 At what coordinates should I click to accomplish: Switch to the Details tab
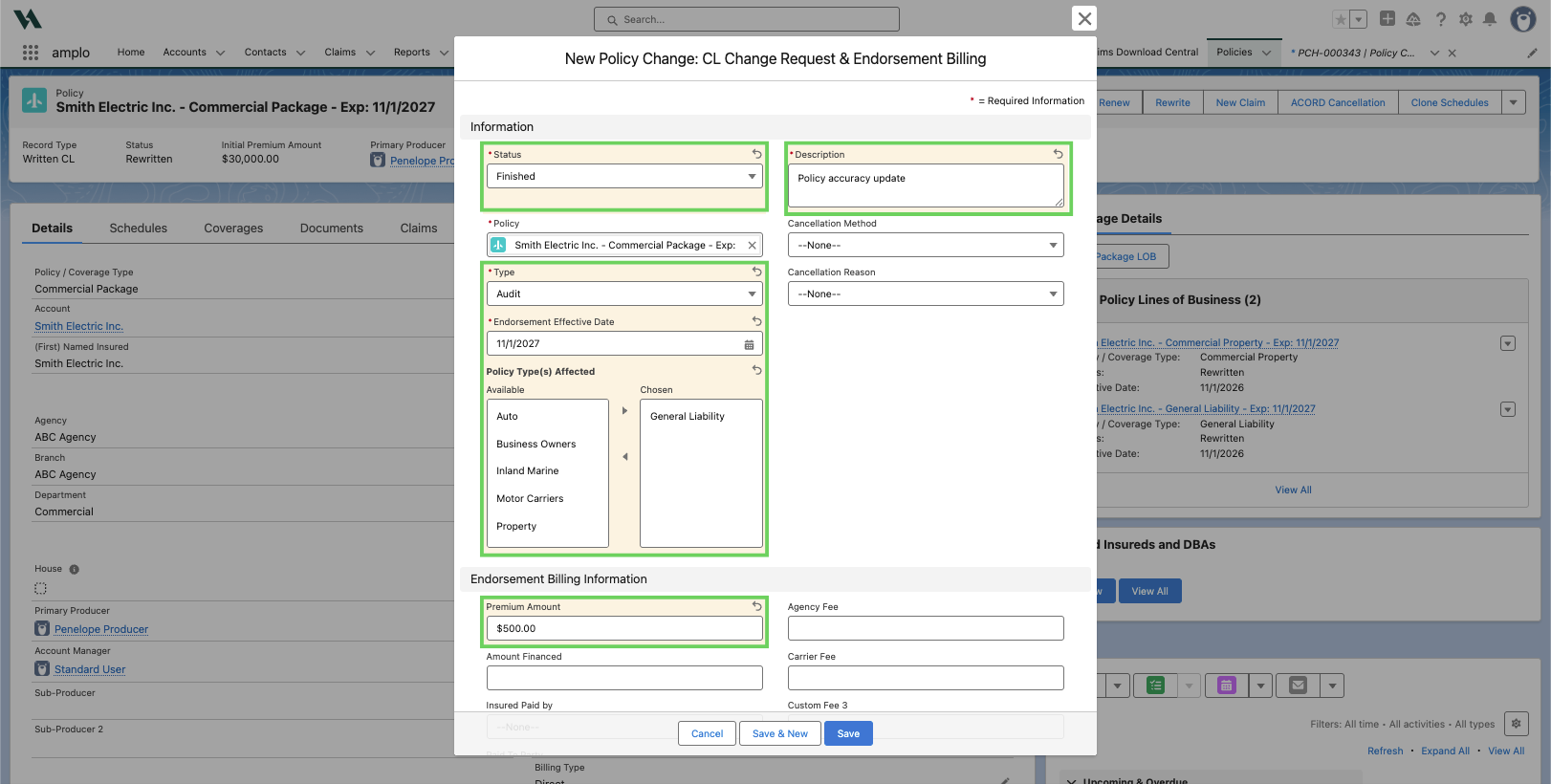pos(52,229)
